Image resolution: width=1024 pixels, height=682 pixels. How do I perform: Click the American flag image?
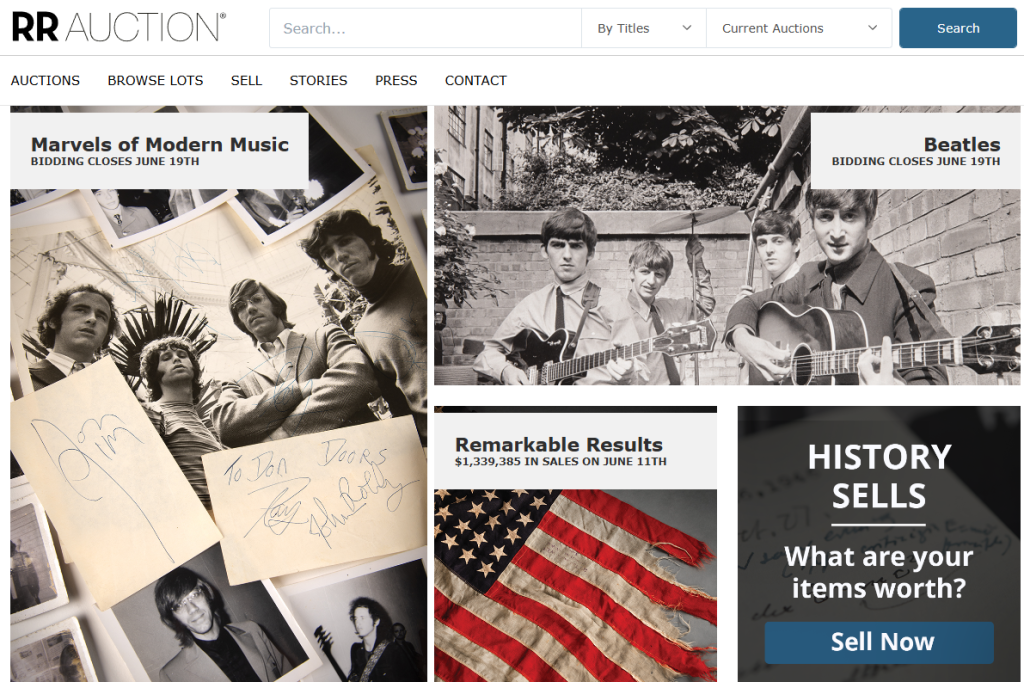tap(575, 586)
